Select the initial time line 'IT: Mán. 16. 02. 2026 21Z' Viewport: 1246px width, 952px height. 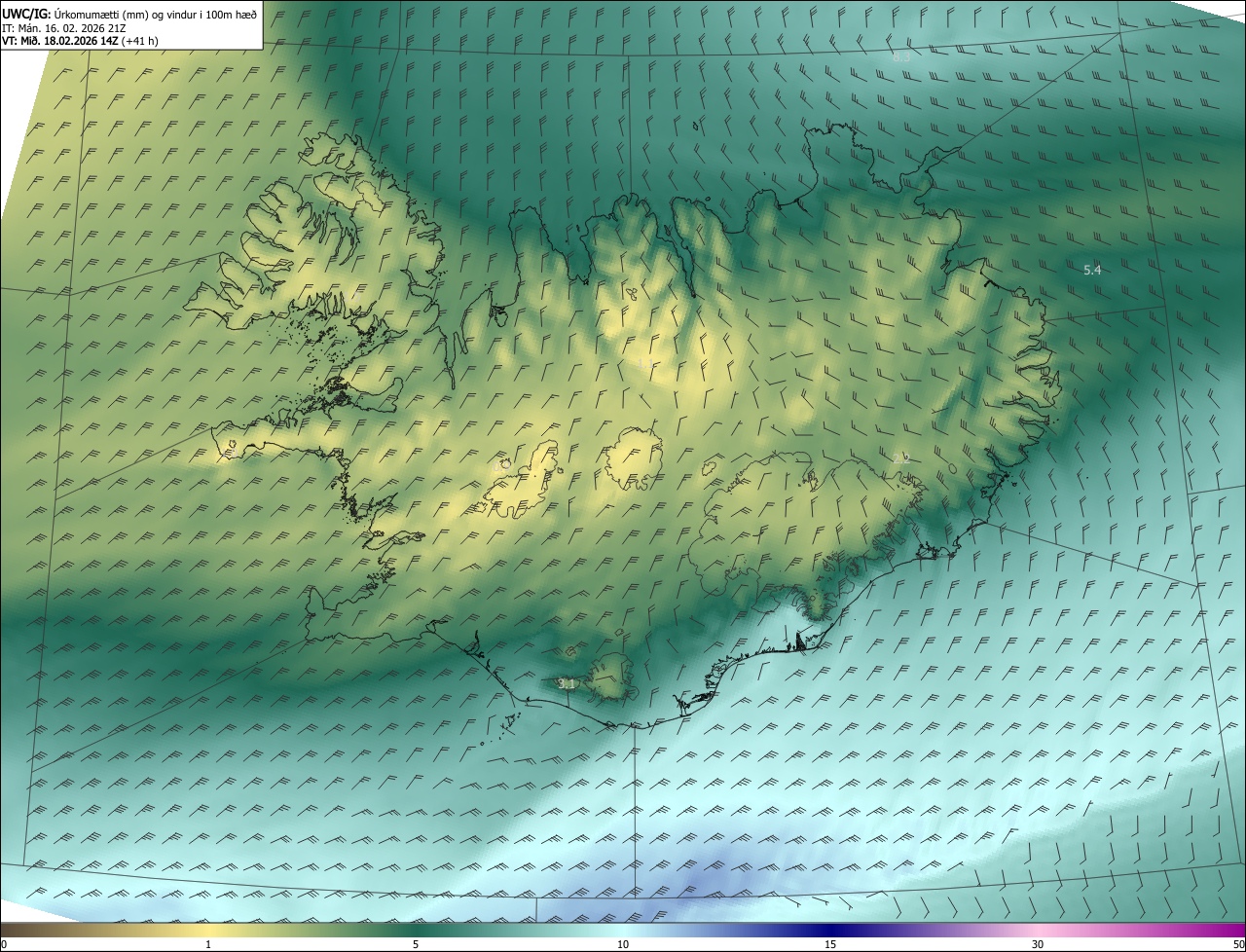click(64, 27)
